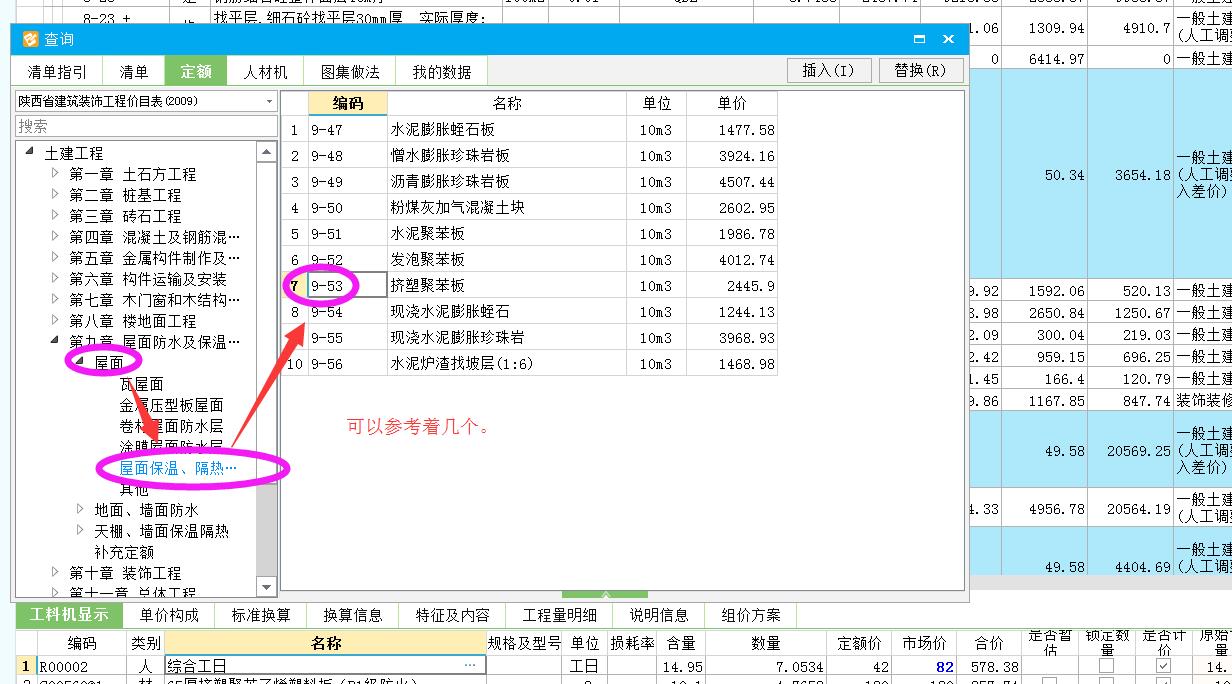
Task: Click the 搜索 search field
Action: click(x=146, y=126)
